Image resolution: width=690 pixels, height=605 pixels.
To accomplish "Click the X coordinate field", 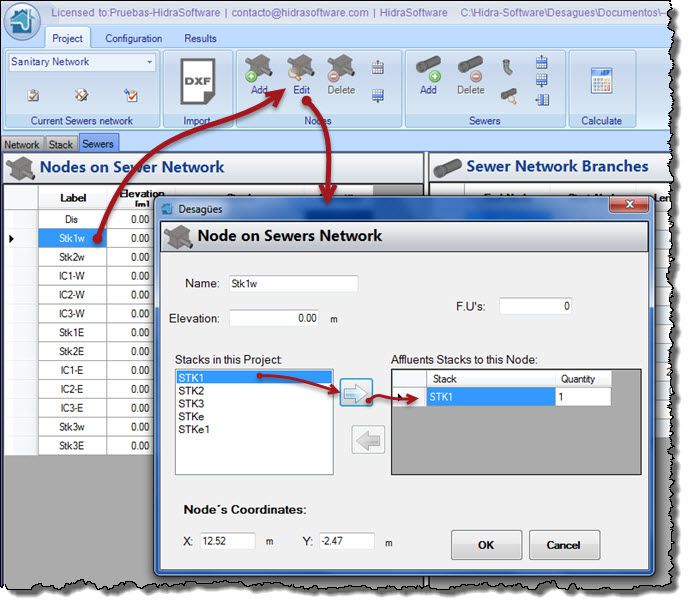I will point(228,541).
